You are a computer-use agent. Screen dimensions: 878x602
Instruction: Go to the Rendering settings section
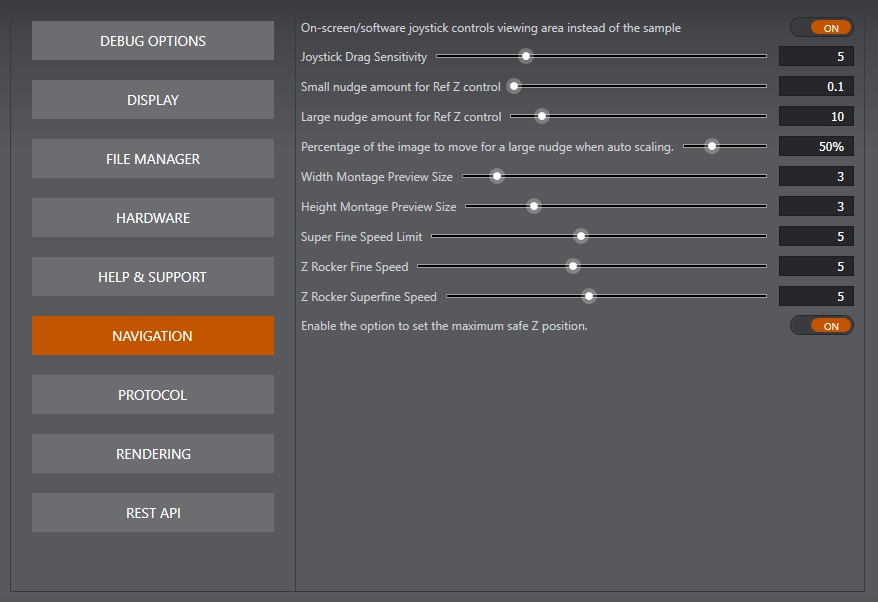(152, 454)
